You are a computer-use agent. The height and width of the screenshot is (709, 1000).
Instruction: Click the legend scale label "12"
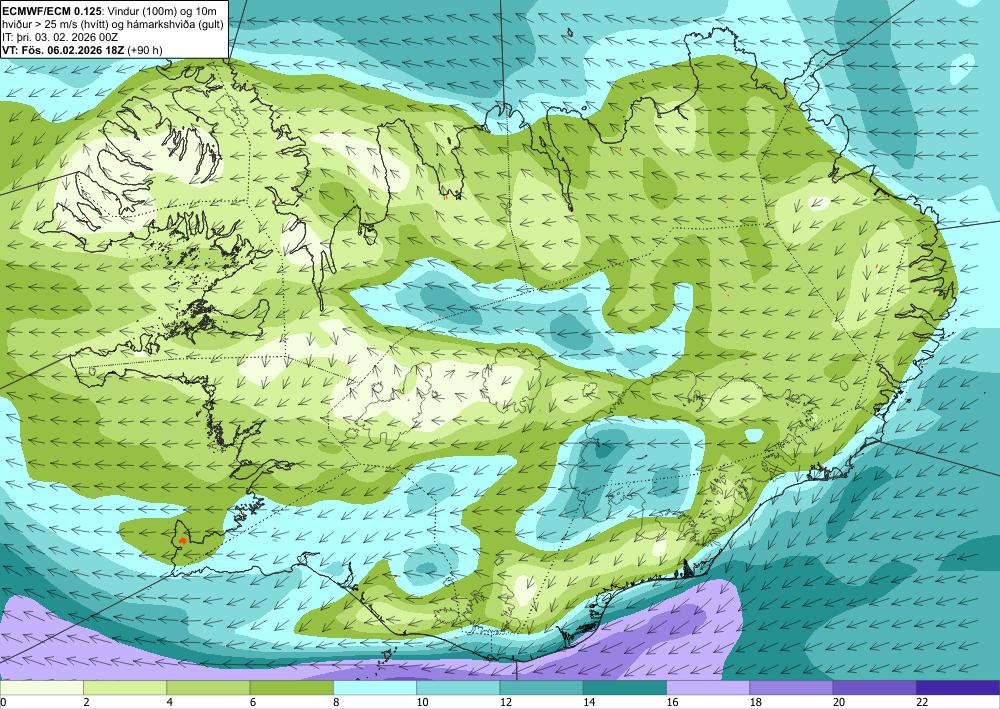pyautogui.click(x=506, y=702)
